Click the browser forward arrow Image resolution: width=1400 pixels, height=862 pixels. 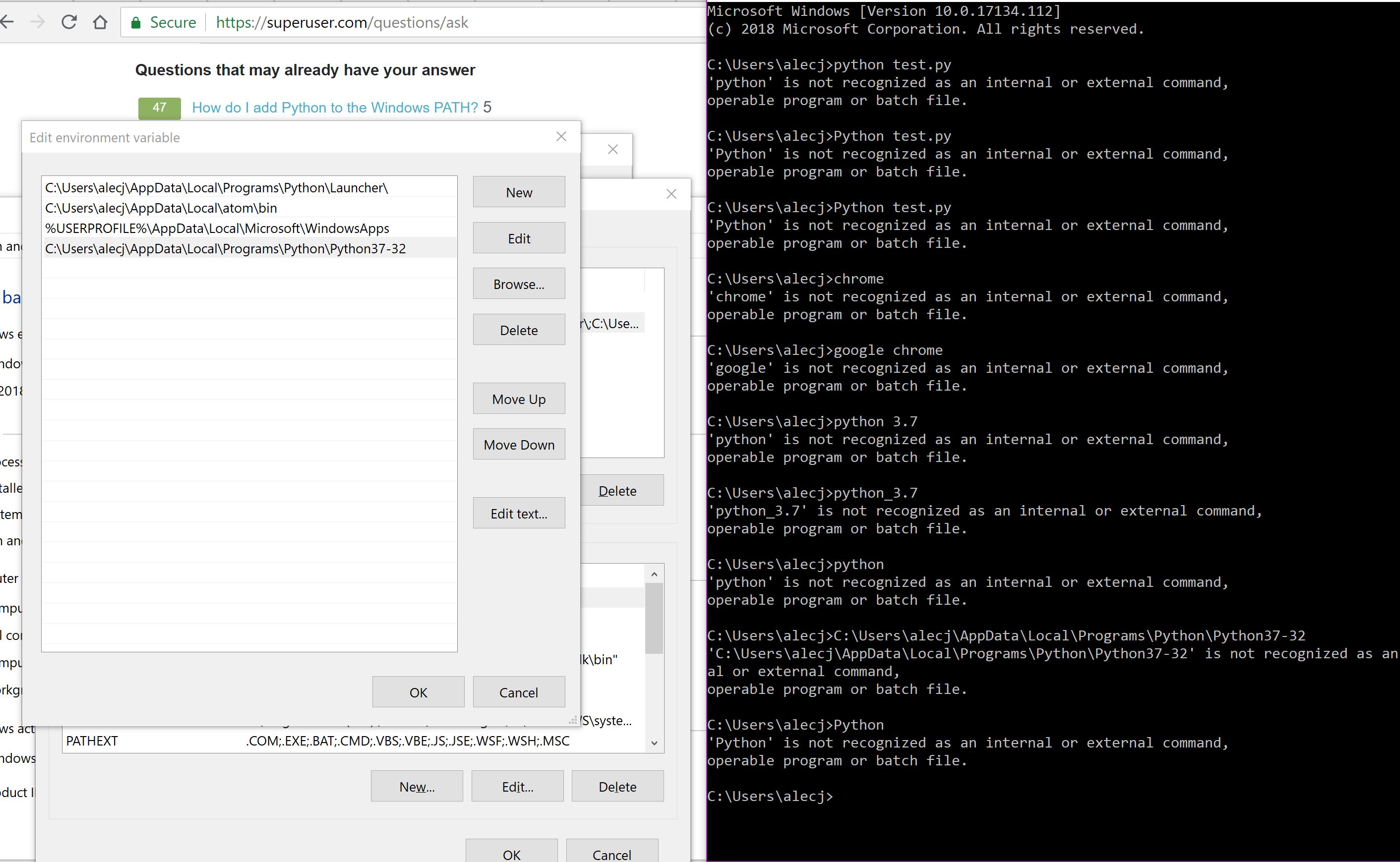click(x=38, y=22)
